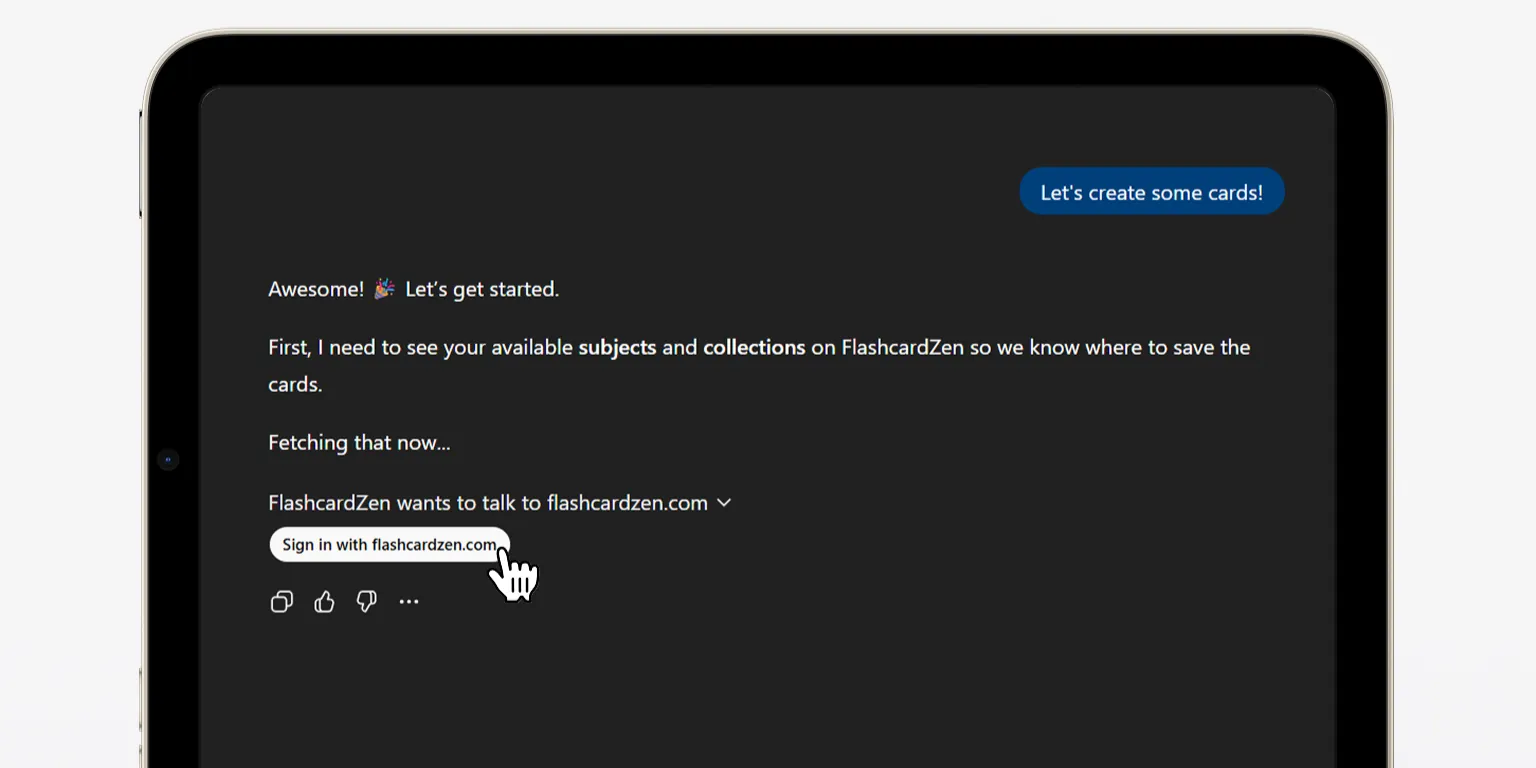The height and width of the screenshot is (768, 1536).
Task: Click the copy response icon
Action: click(282, 601)
